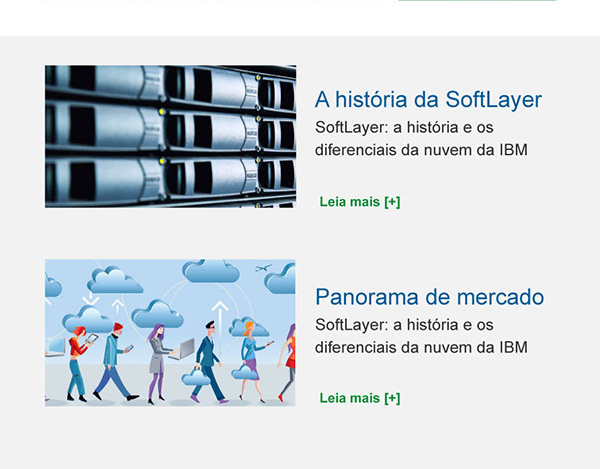Select description text under A história da SoftLayer
Screen dimensions: 600x469
coord(421,138)
